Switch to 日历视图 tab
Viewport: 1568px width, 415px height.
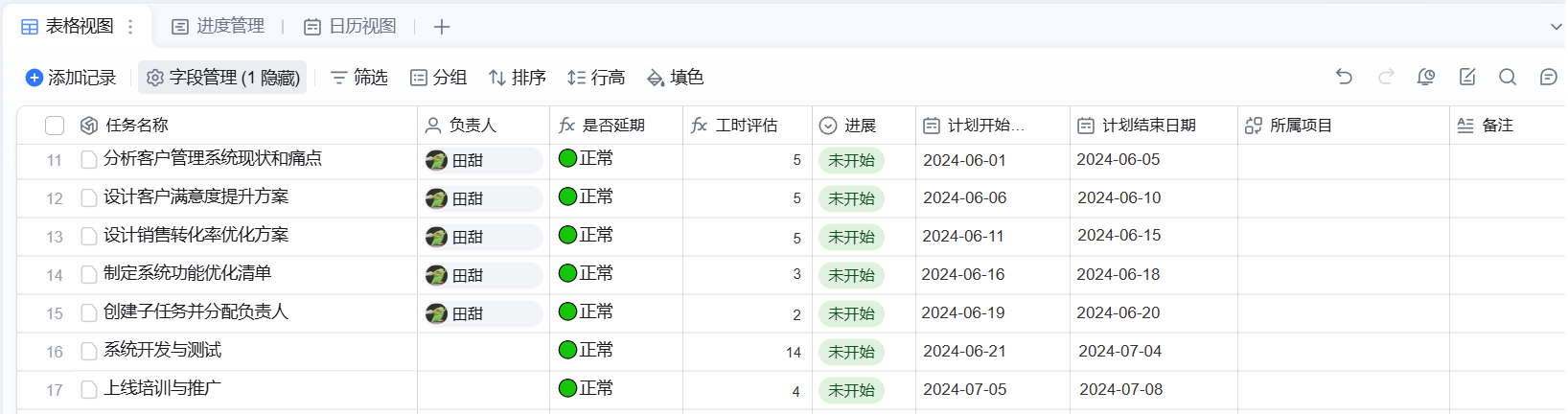point(351,27)
